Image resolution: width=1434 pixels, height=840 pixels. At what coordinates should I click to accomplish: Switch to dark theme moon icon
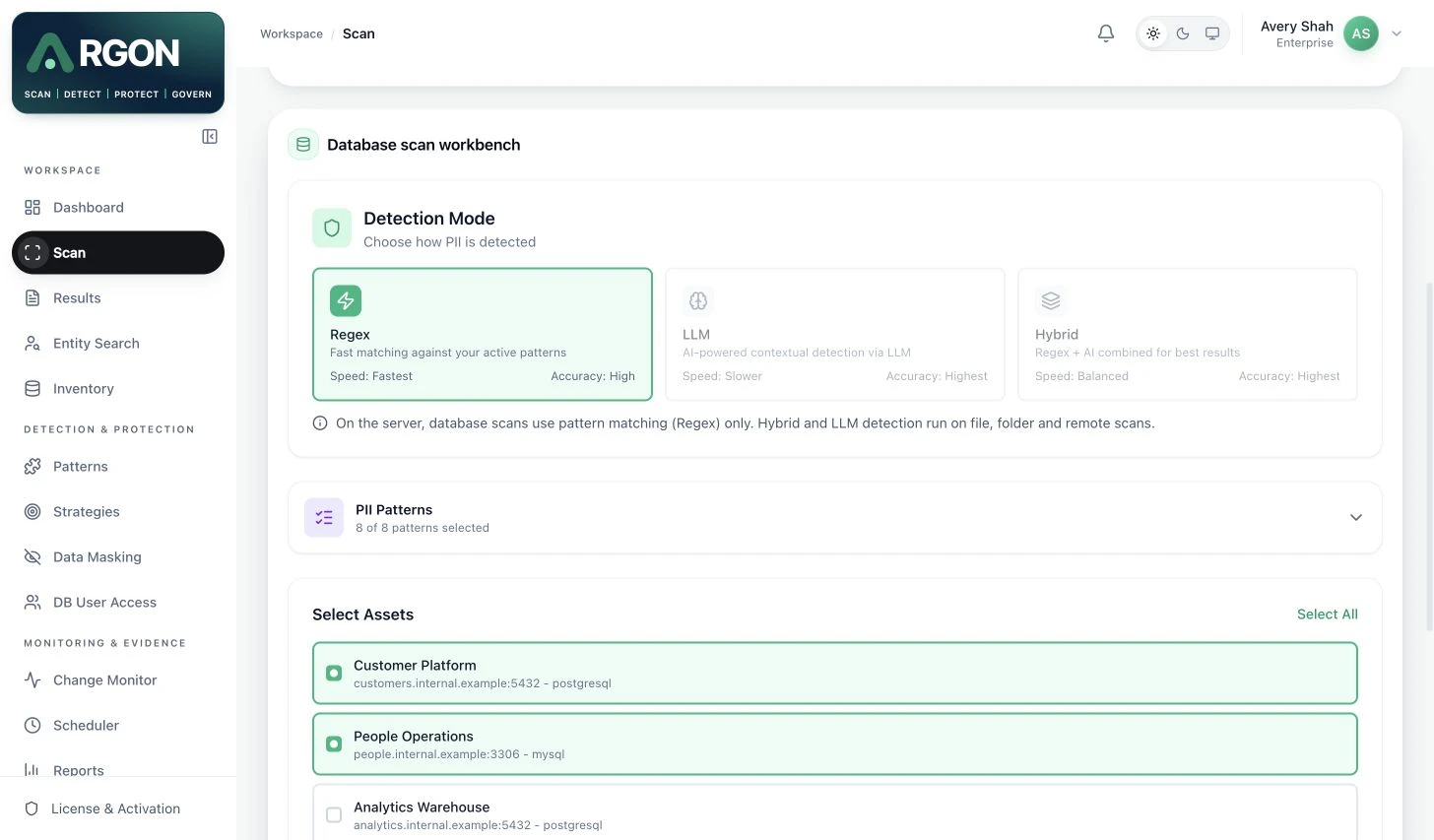[x=1183, y=33]
